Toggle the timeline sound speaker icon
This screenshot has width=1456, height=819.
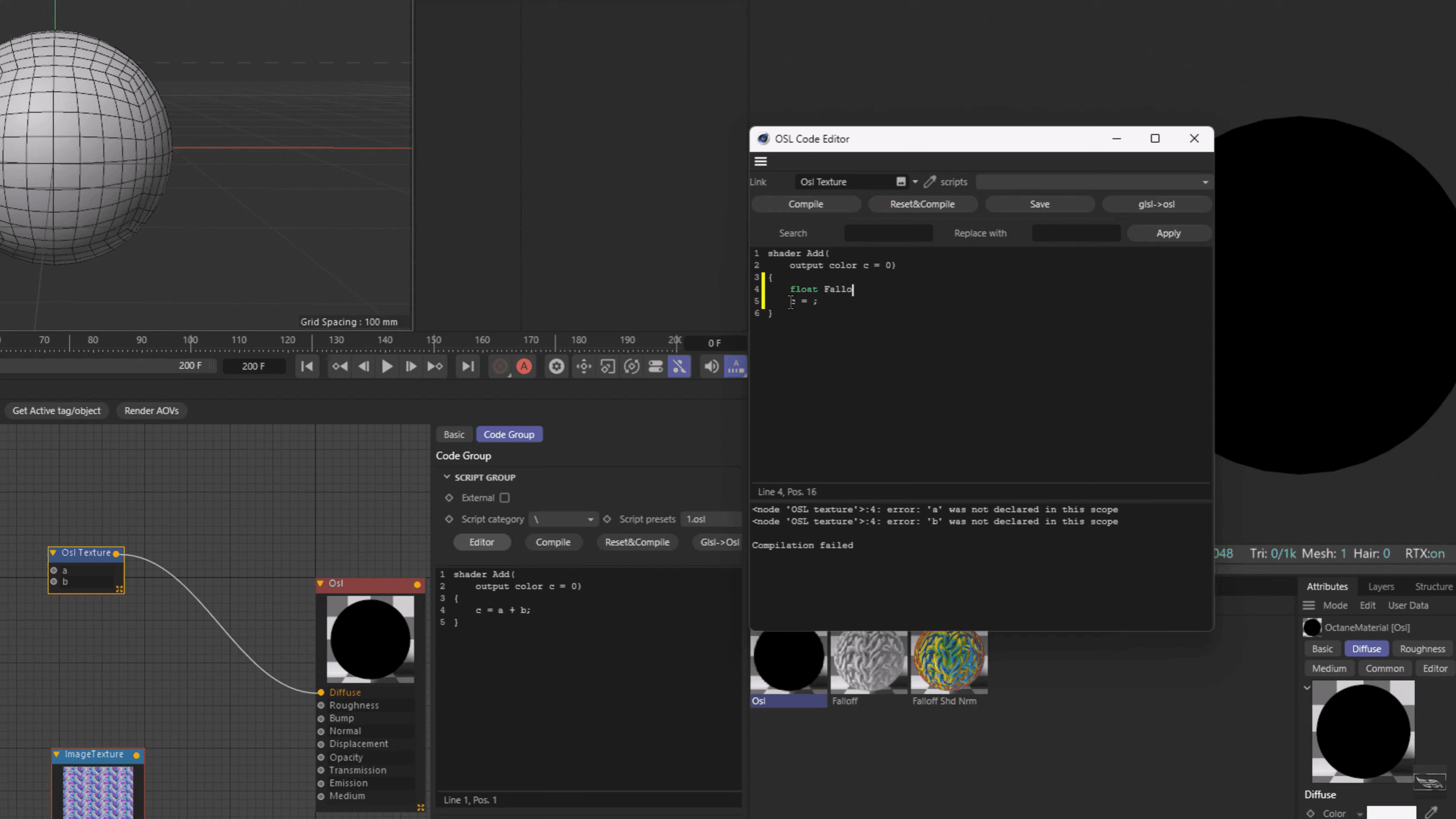pos(711,367)
